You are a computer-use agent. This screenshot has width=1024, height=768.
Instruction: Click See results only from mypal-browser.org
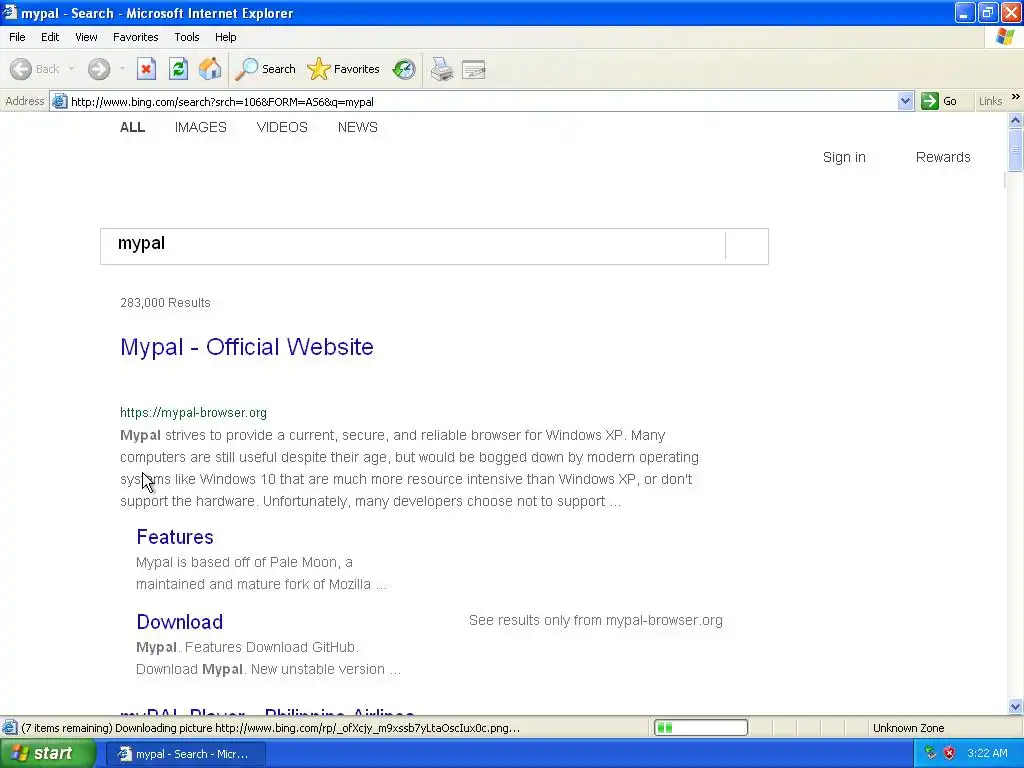click(x=596, y=620)
